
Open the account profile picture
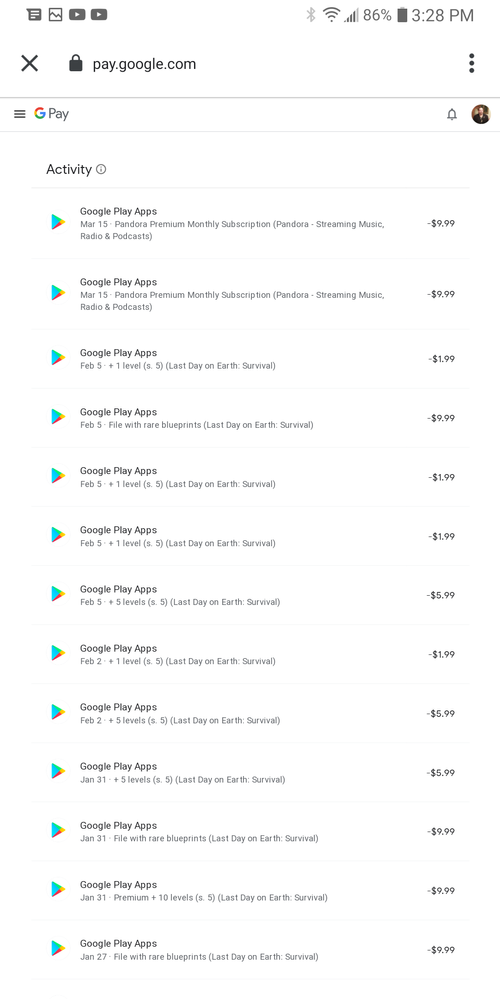pos(481,114)
